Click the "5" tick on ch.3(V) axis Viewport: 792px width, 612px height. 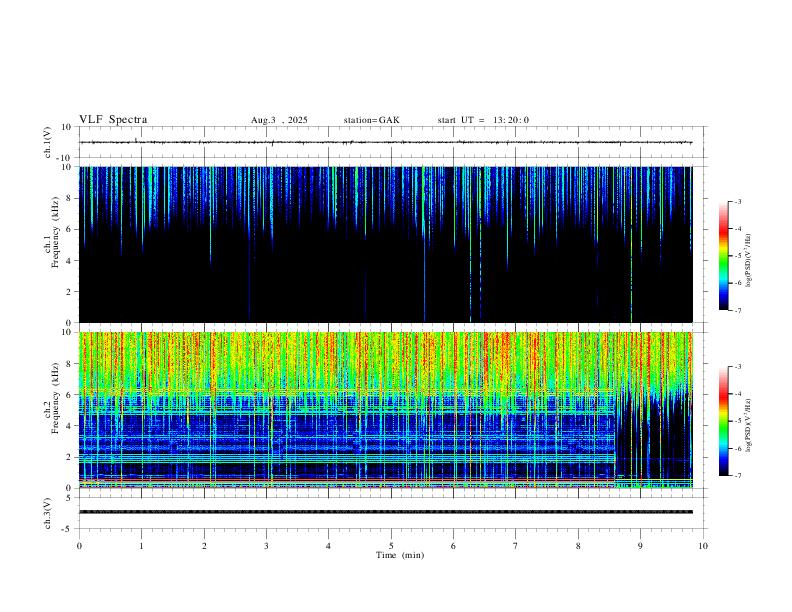point(70,498)
